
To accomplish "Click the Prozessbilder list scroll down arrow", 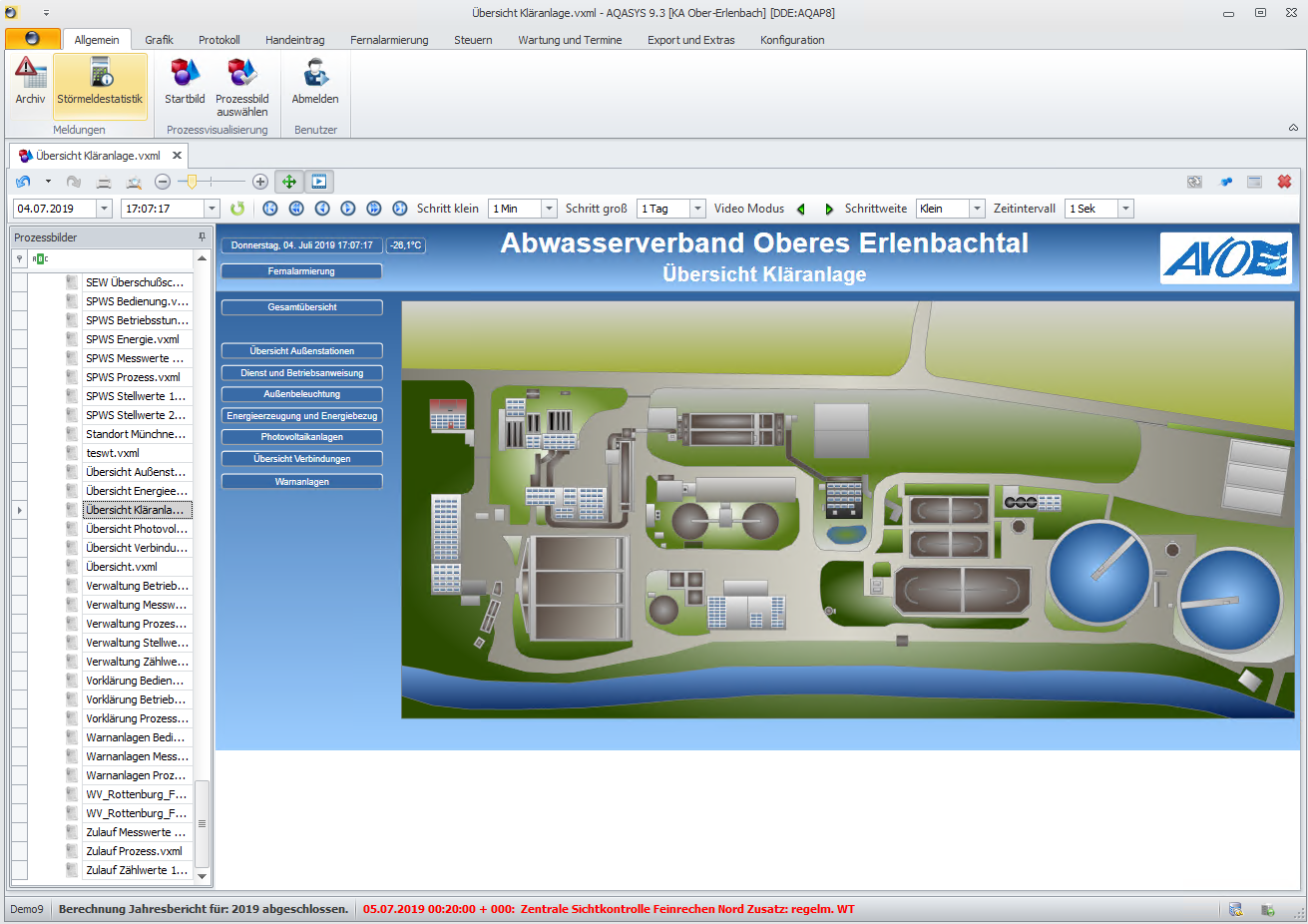I will 202,876.
